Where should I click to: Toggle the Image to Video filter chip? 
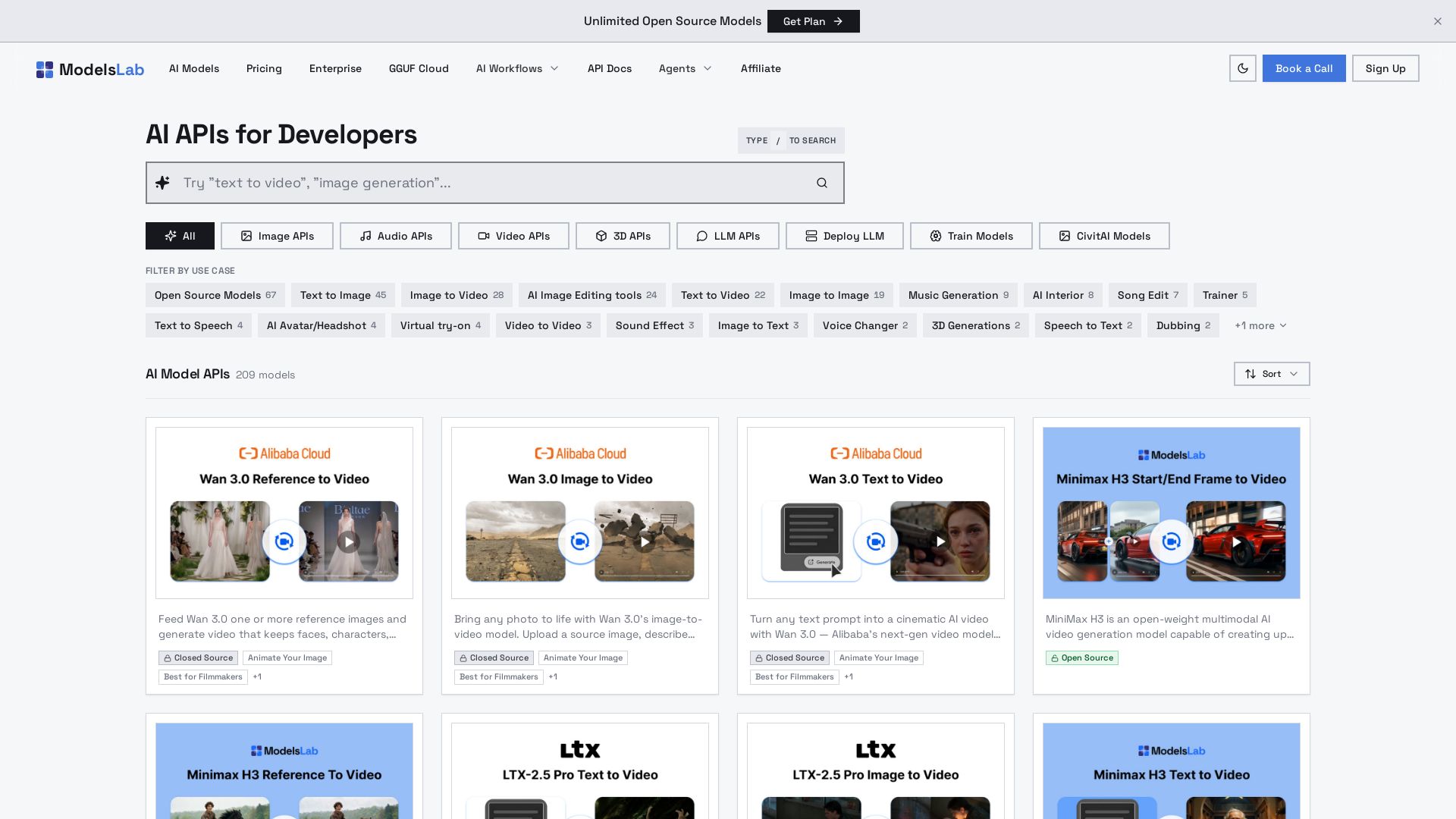pyautogui.click(x=457, y=295)
